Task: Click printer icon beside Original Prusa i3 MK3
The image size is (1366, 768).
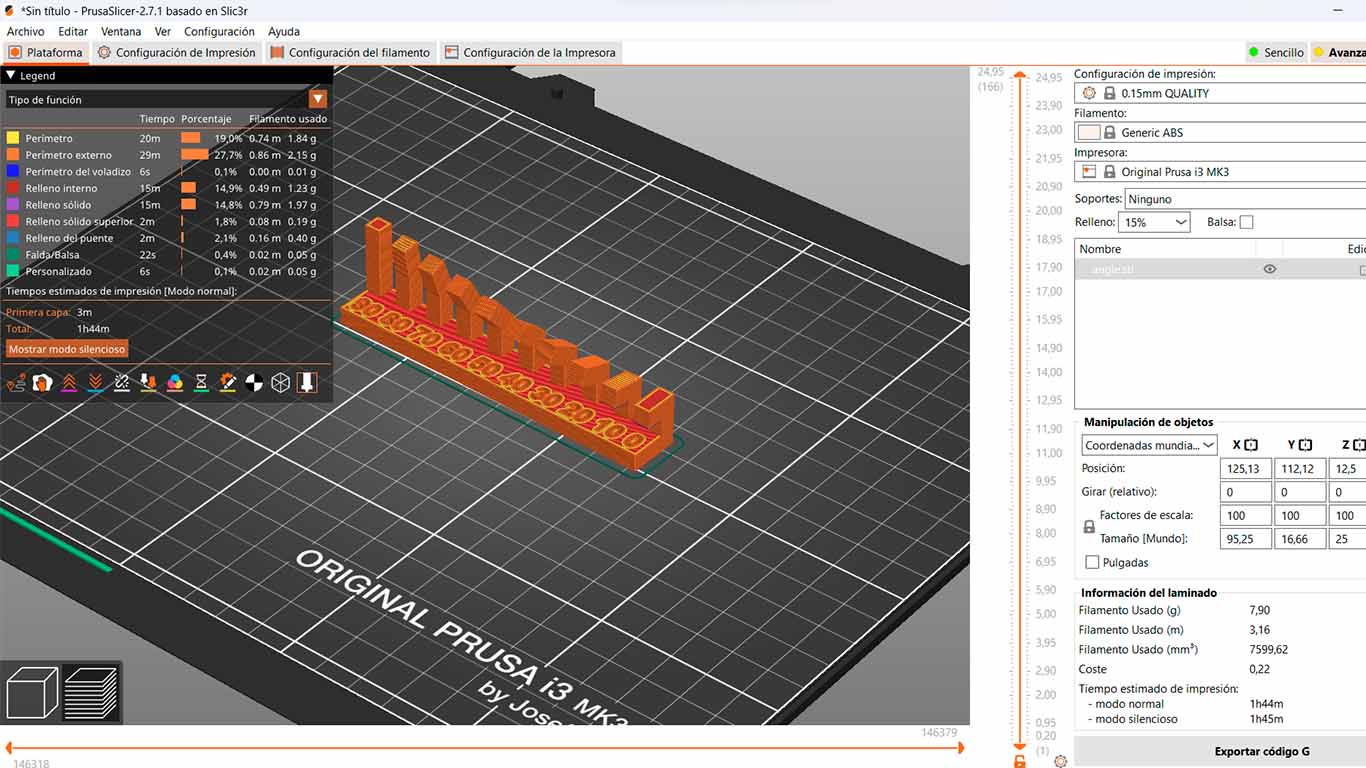Action: coord(1089,172)
